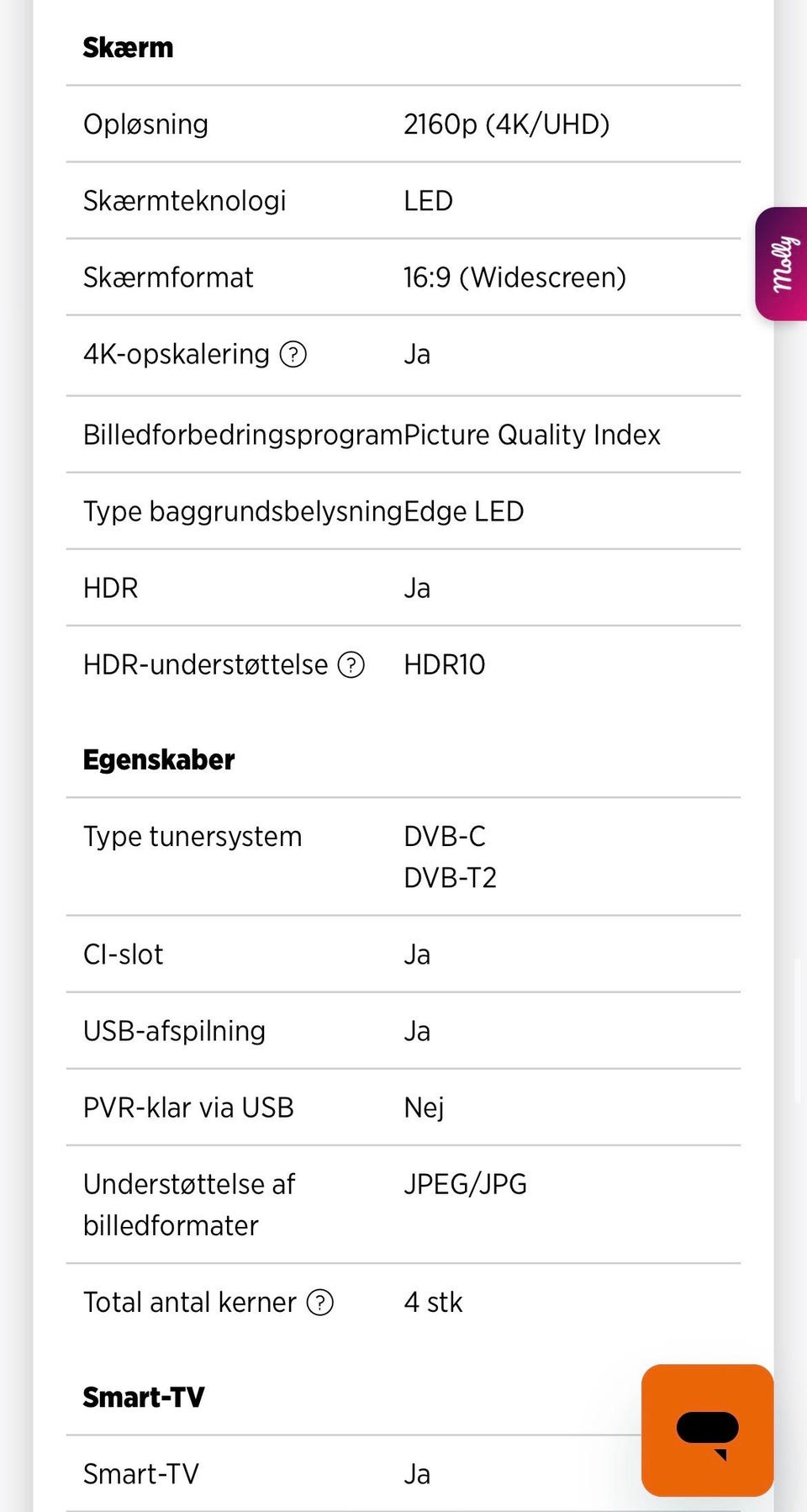Click the 2160p (4K/UHD) value

pyautogui.click(x=506, y=124)
